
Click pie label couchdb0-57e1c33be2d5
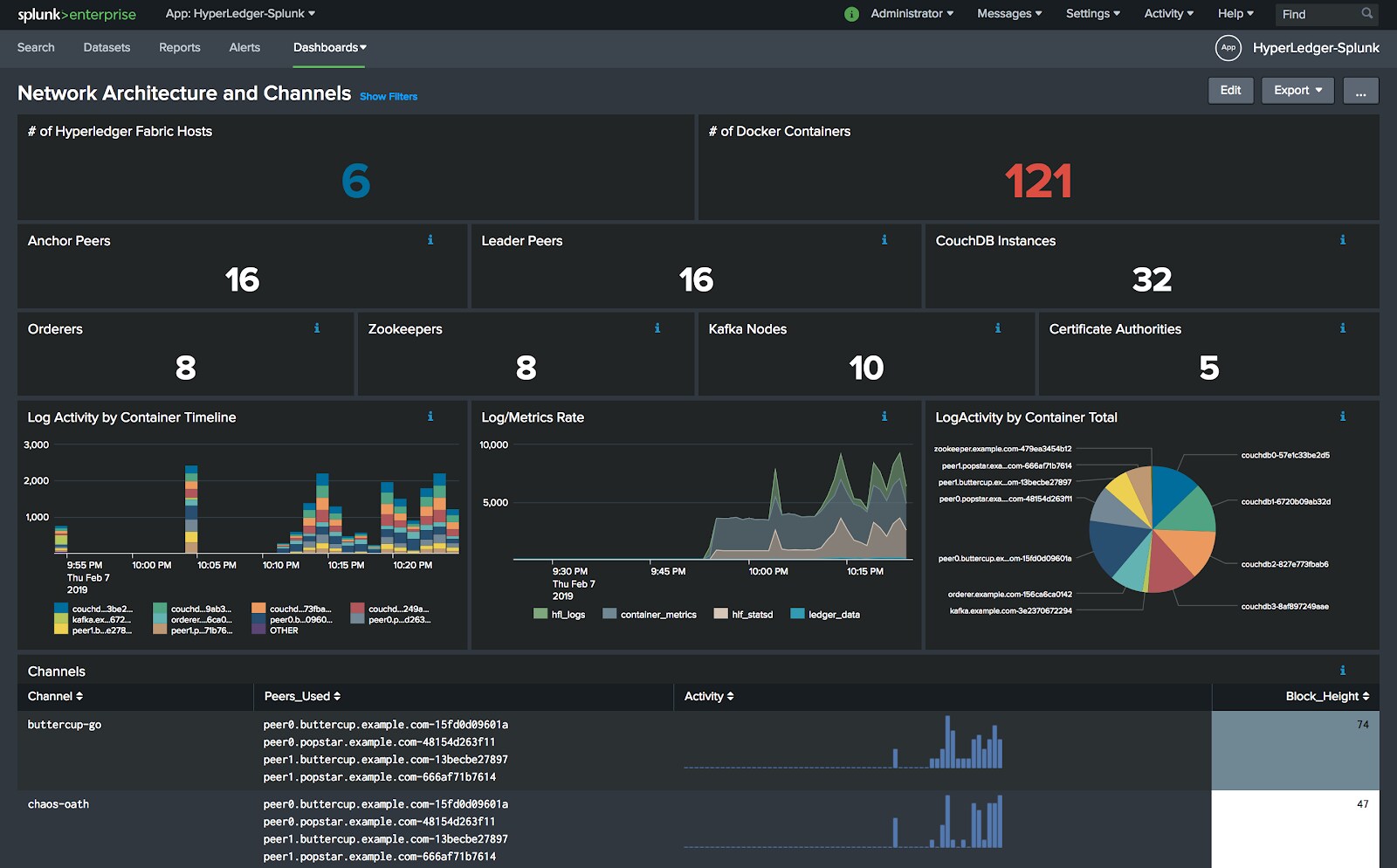point(1285,455)
